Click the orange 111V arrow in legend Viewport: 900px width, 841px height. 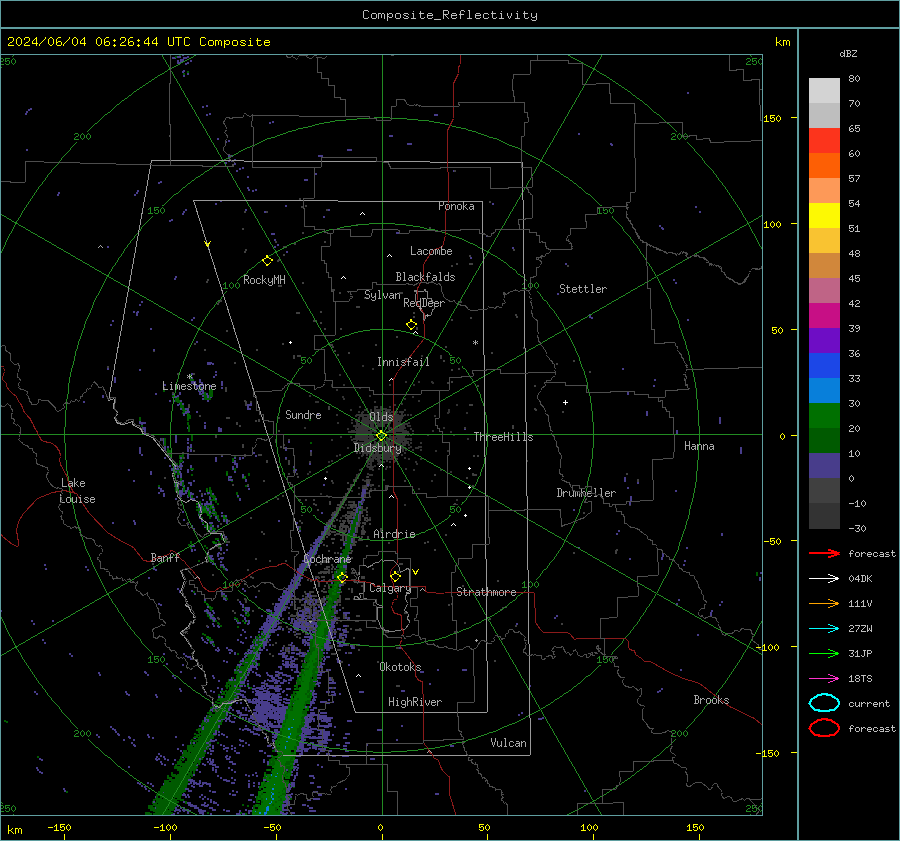click(x=824, y=603)
